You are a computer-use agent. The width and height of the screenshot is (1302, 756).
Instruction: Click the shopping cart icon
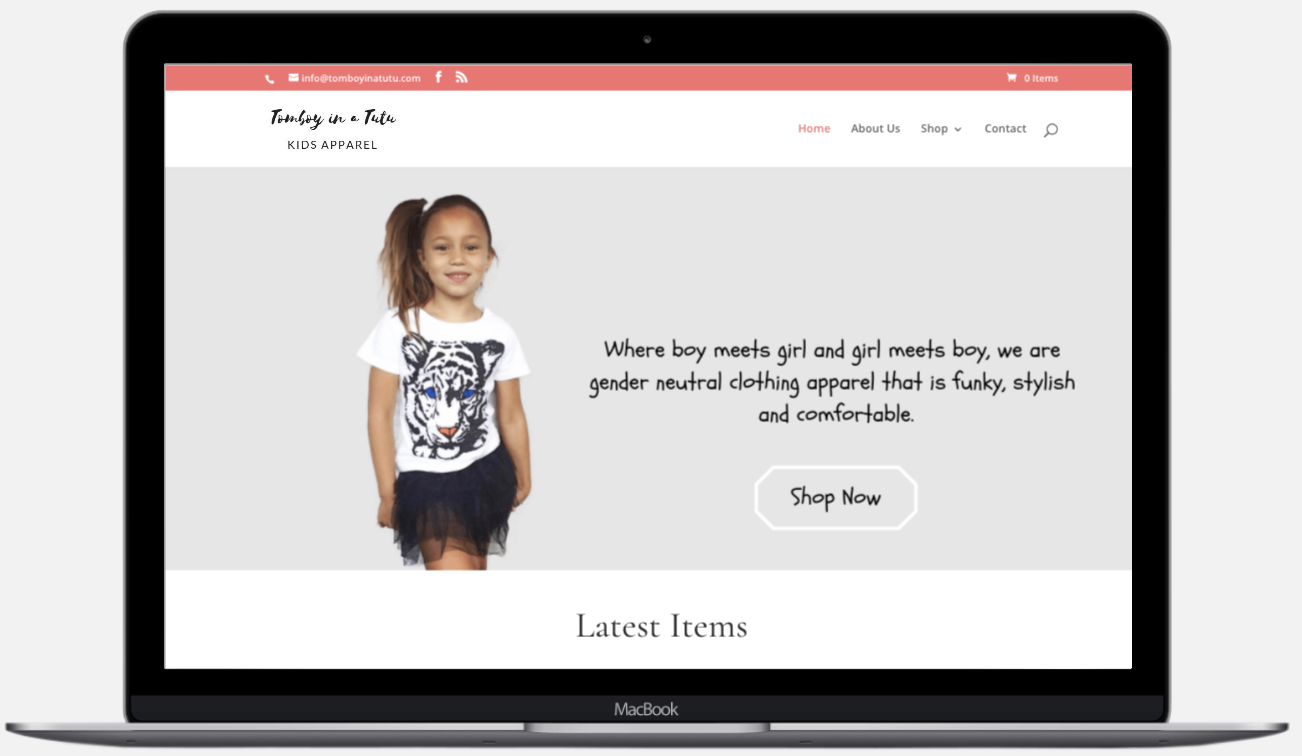tap(1012, 77)
